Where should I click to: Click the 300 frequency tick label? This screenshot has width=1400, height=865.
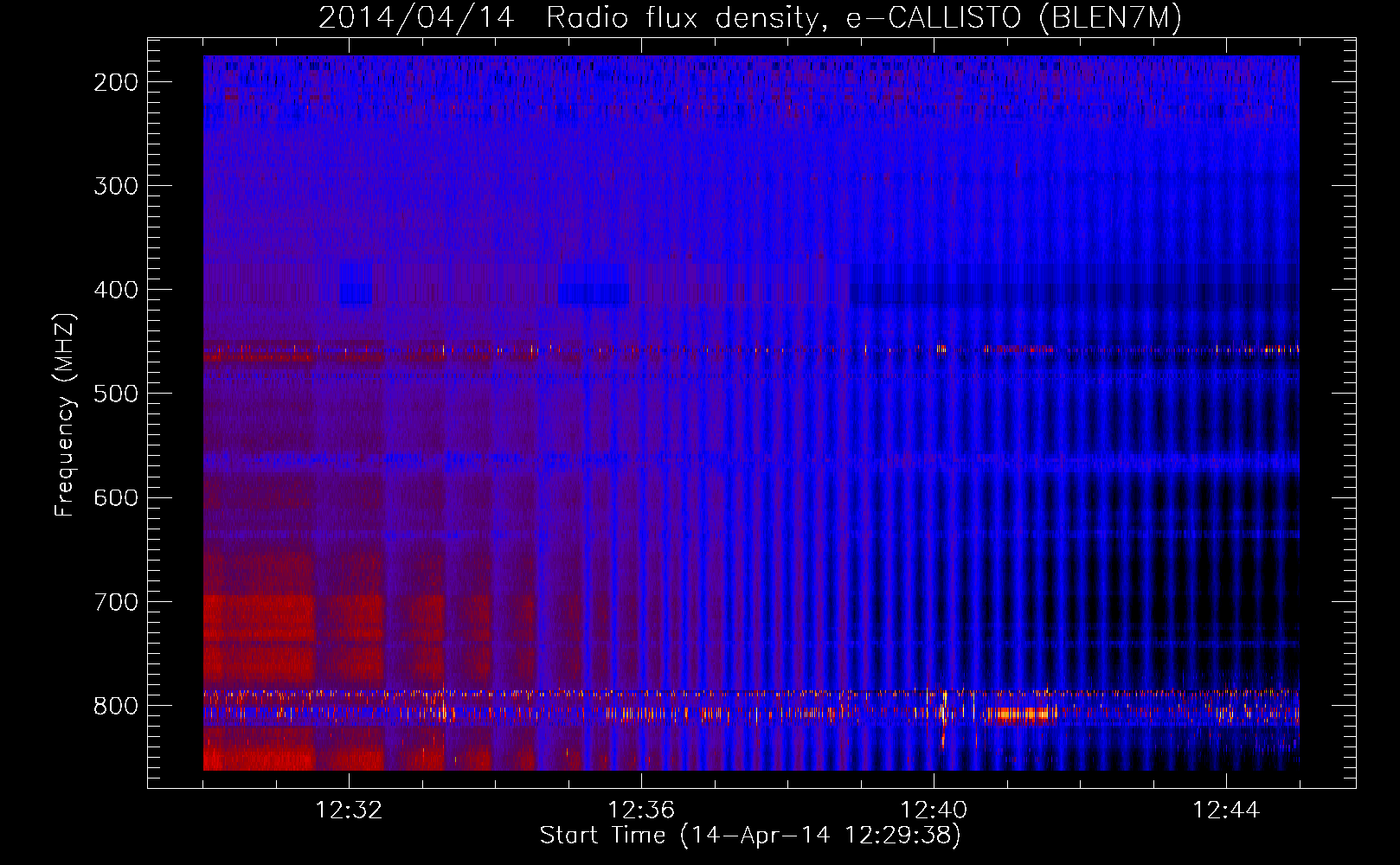click(116, 186)
